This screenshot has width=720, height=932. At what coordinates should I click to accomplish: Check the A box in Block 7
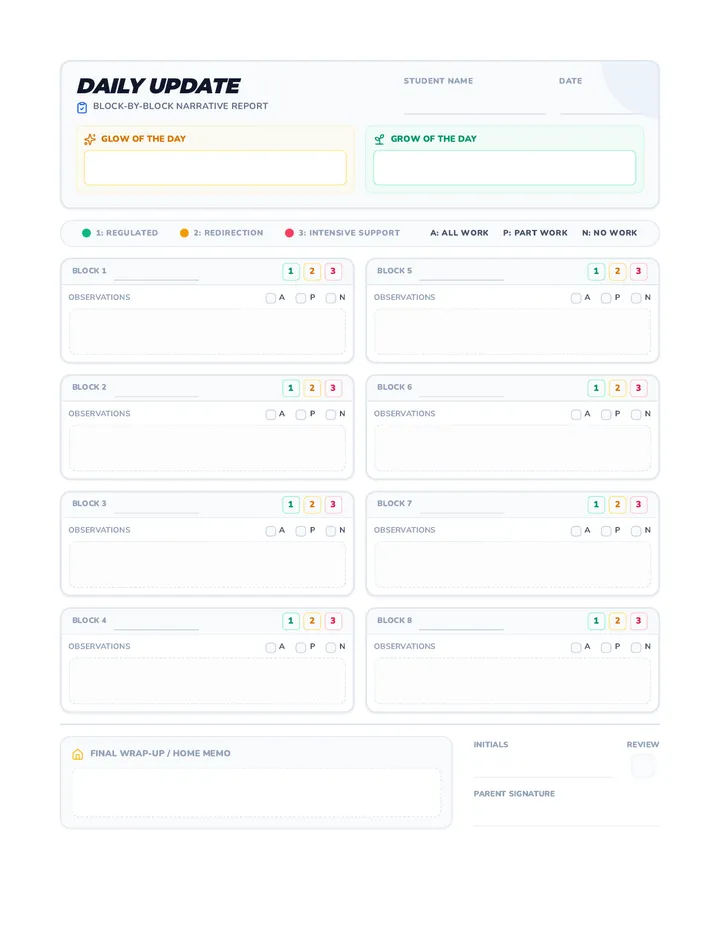point(576,531)
